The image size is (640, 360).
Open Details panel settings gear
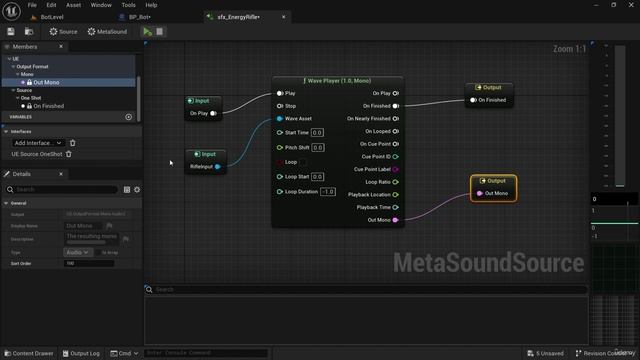137,189
